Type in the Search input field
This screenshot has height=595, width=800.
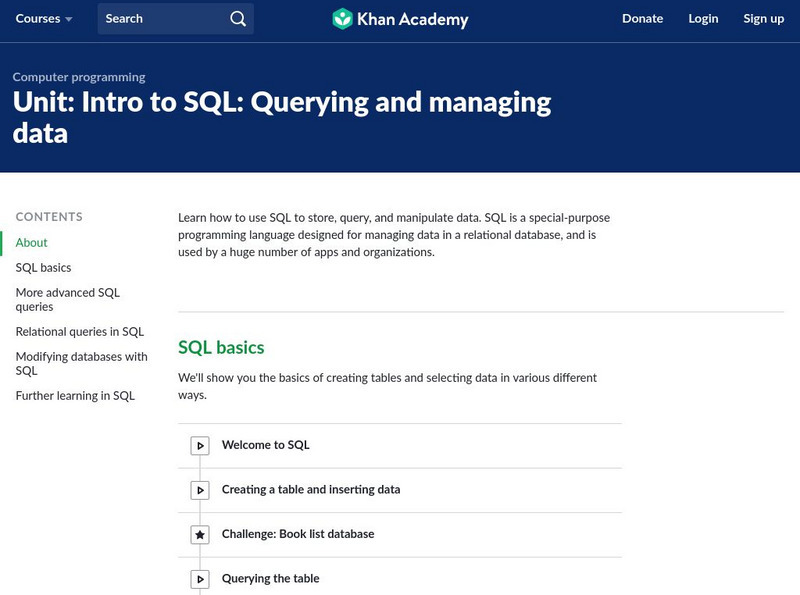click(160, 19)
